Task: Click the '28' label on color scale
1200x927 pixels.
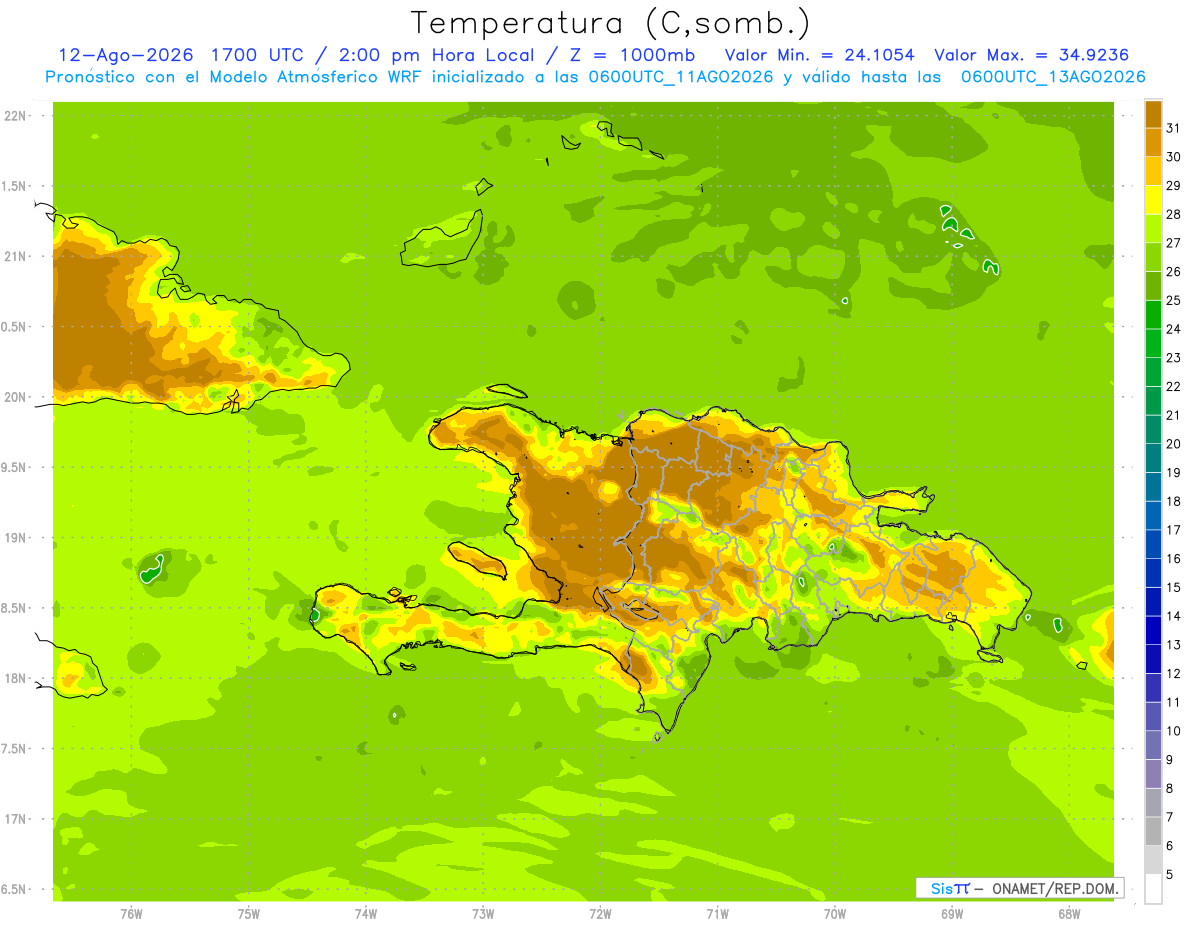Action: (x=1174, y=214)
